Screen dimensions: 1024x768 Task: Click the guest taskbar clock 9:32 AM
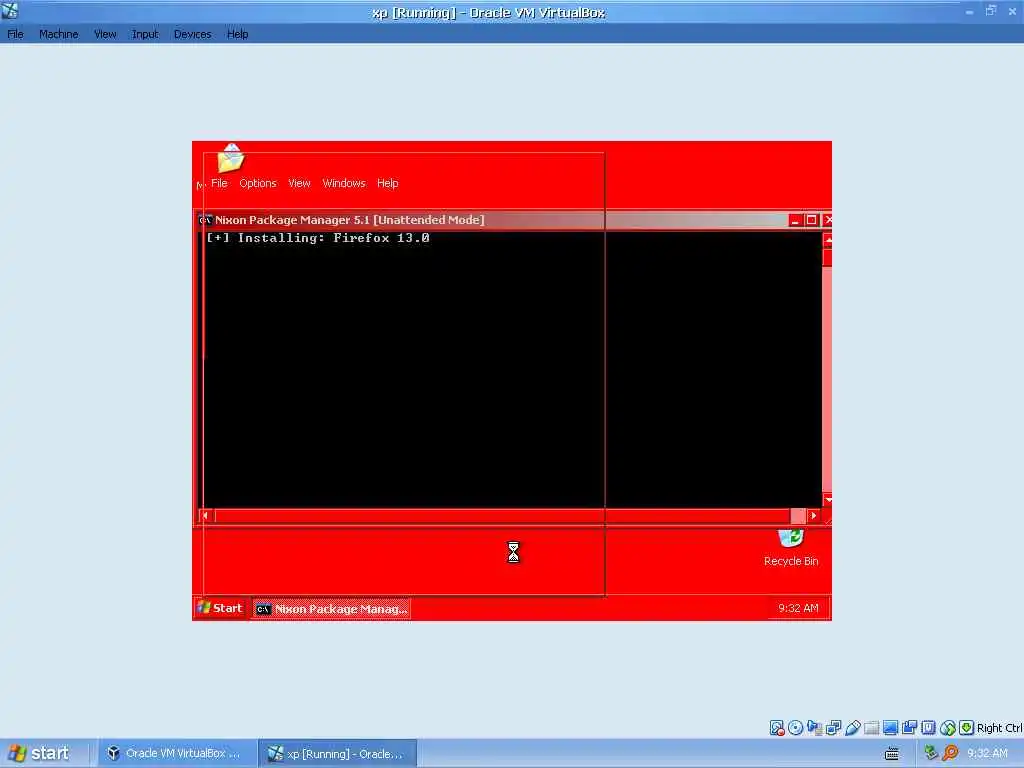(x=798, y=608)
